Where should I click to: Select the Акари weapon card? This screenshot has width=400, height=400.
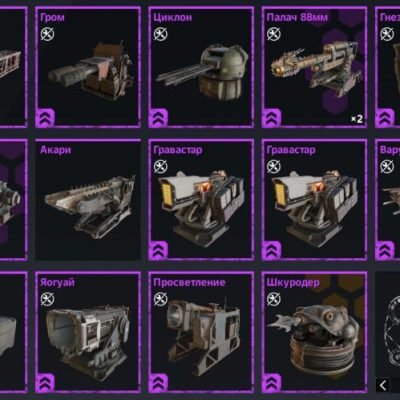click(88, 199)
